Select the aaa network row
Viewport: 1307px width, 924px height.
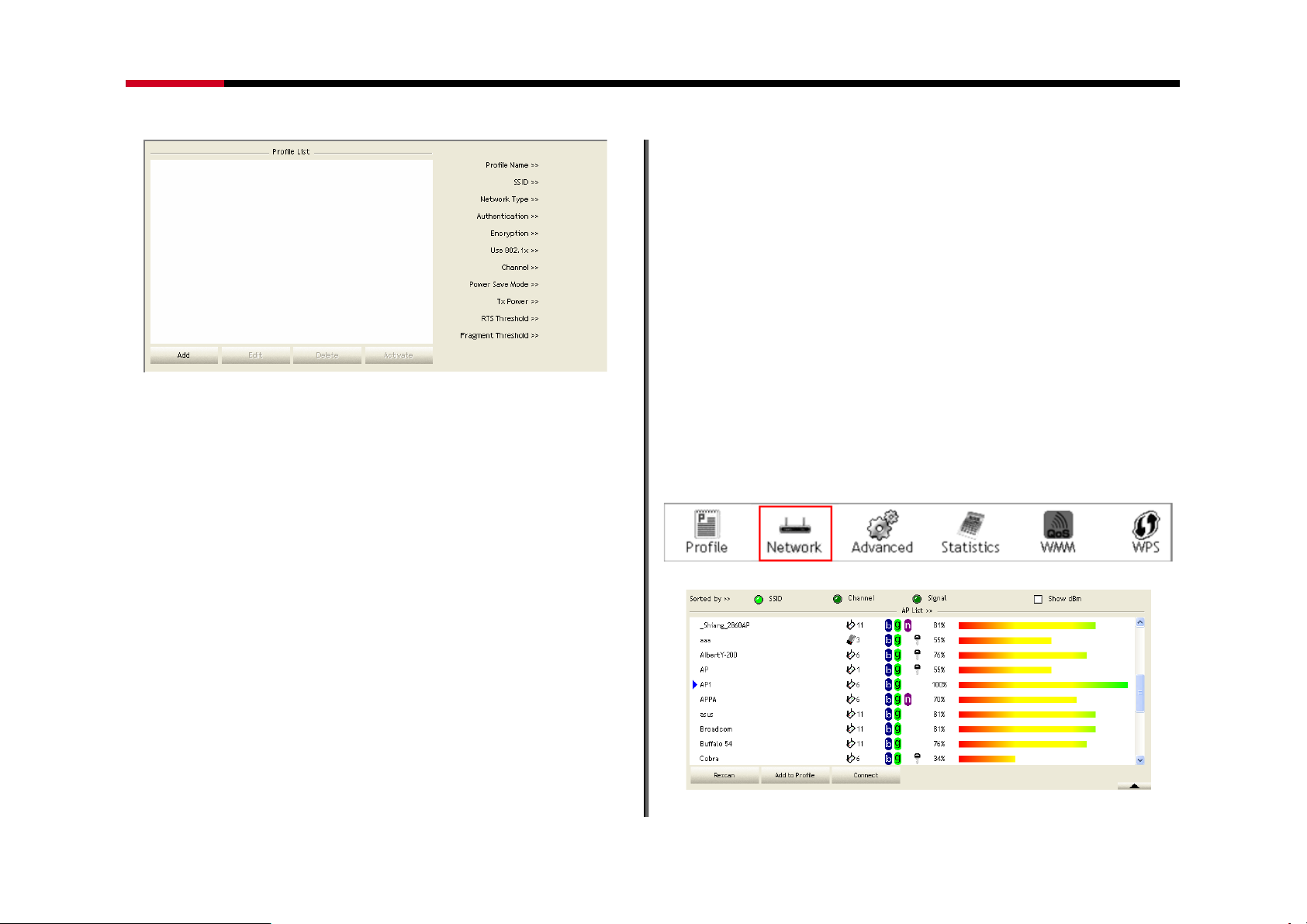912,640
